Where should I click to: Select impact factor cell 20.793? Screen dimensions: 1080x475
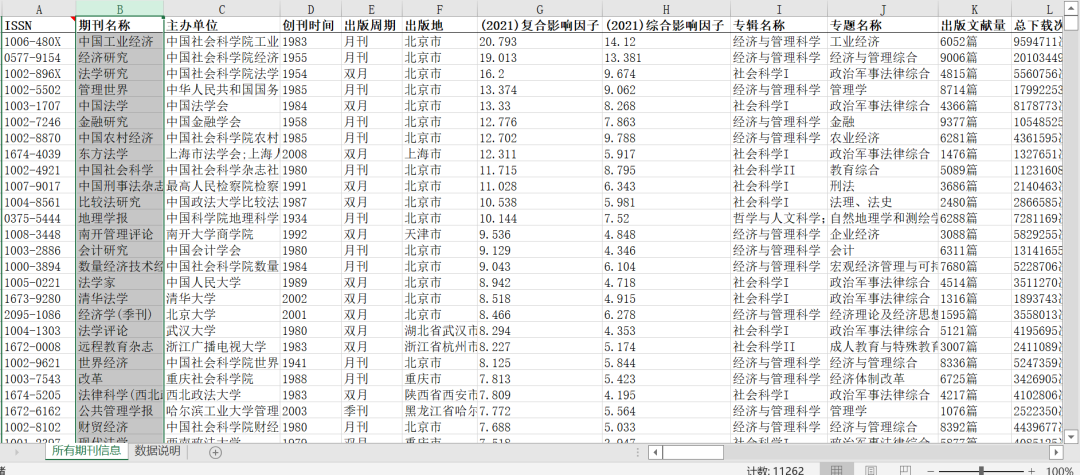click(539, 41)
